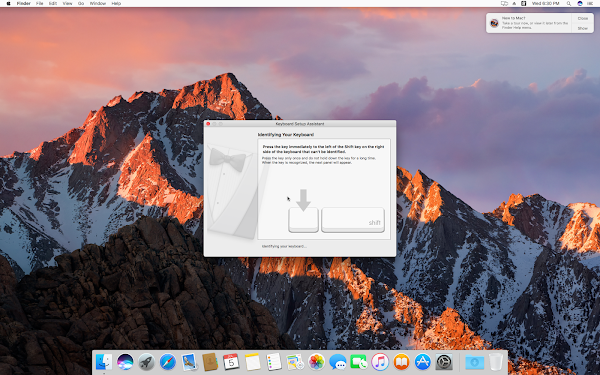Screen dimensions: 600x375
Task: Launch Safari from the Dock
Action: pyautogui.click(x=168, y=362)
